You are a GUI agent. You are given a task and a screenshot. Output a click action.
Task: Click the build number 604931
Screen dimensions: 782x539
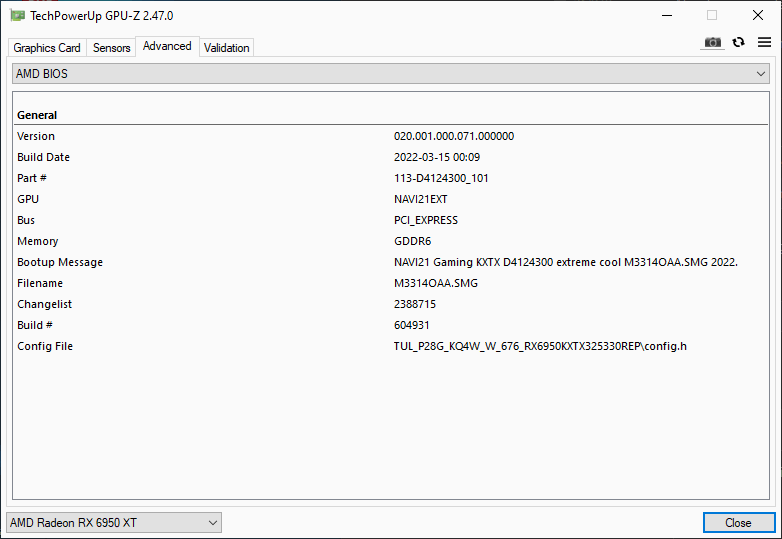click(x=411, y=325)
